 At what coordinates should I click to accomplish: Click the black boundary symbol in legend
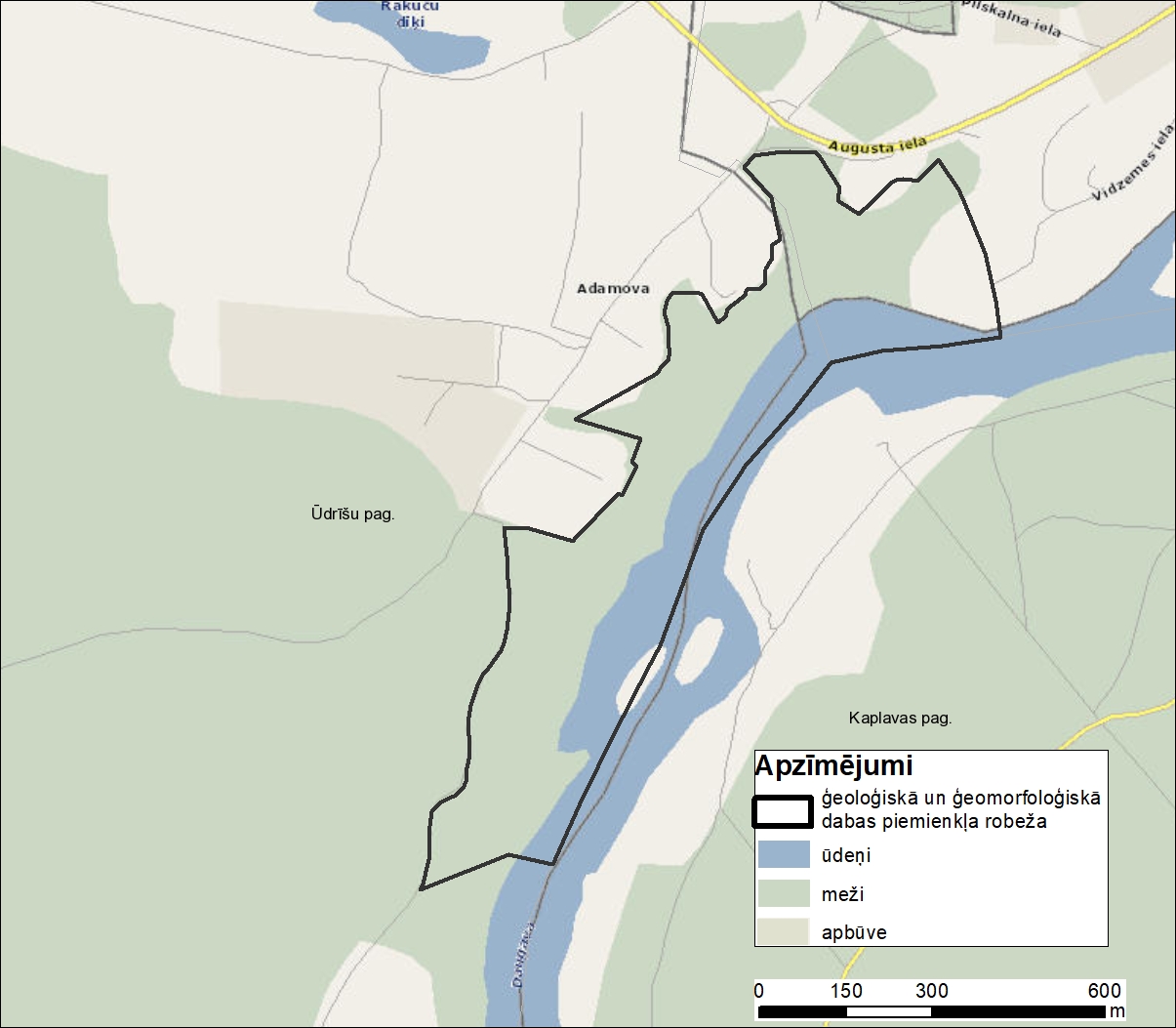click(782, 811)
